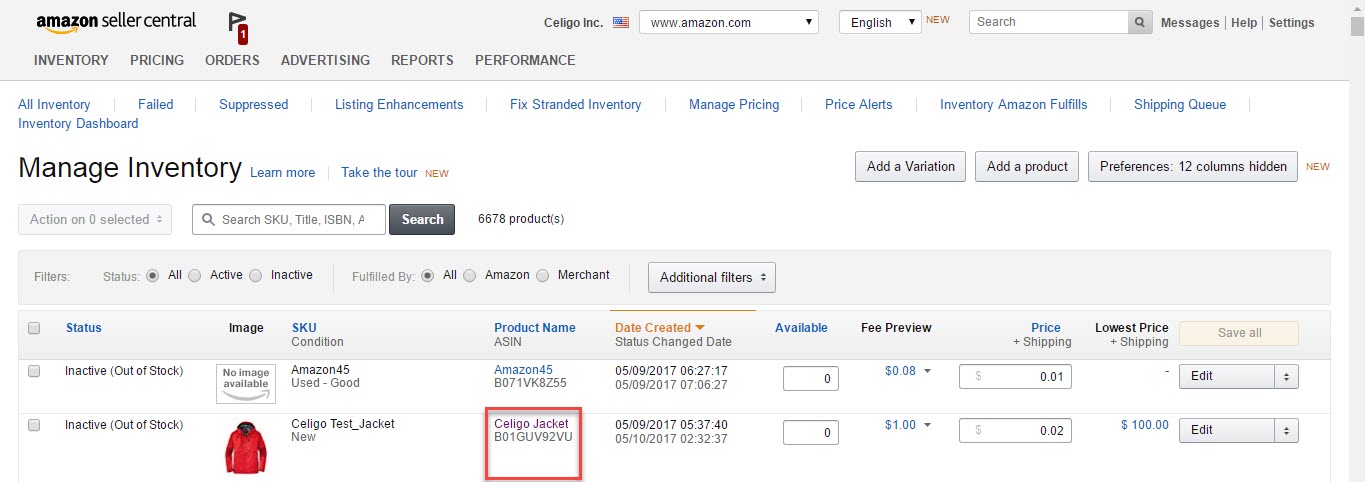Open the Celigo Jacket product link
Screen dimensions: 1365x482
[x=531, y=424]
